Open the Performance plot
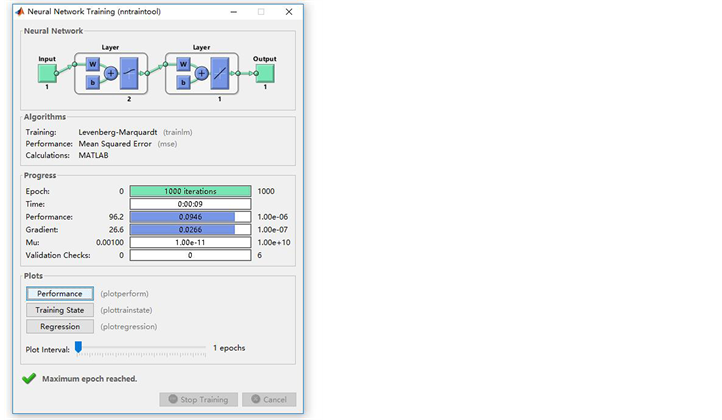 [x=60, y=294]
